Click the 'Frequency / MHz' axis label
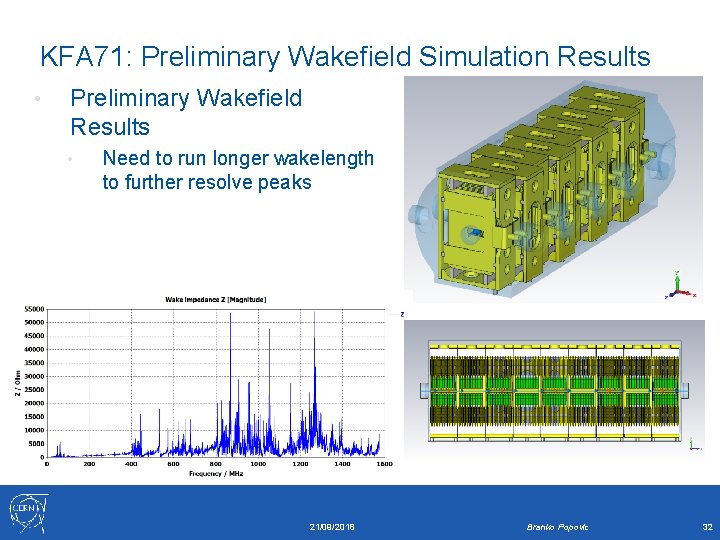The height and width of the screenshot is (540, 720). click(216, 473)
